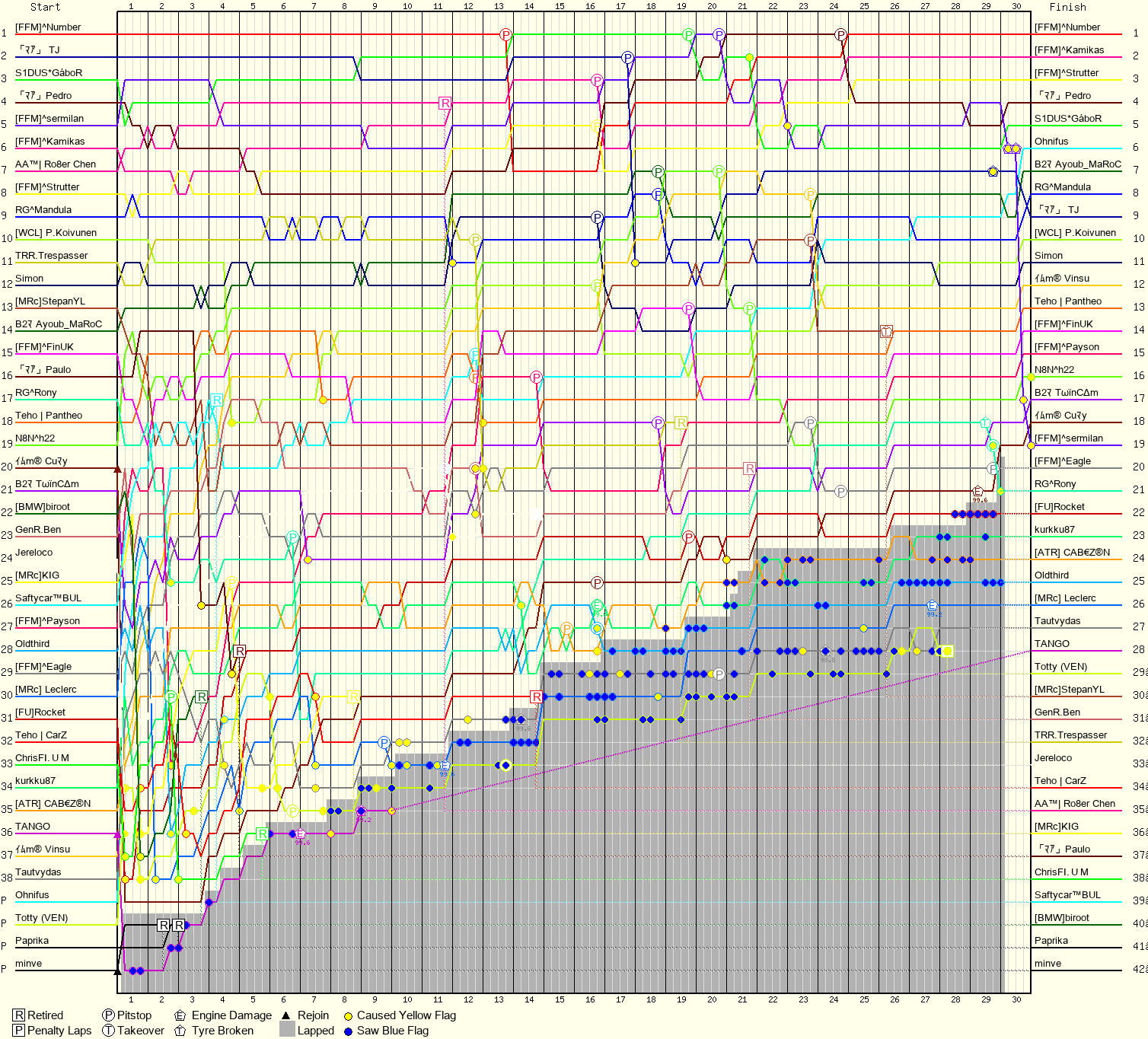This screenshot has width=1148, height=1039.
Task: Click the Tyre Broken legend icon
Action: click(x=180, y=1031)
